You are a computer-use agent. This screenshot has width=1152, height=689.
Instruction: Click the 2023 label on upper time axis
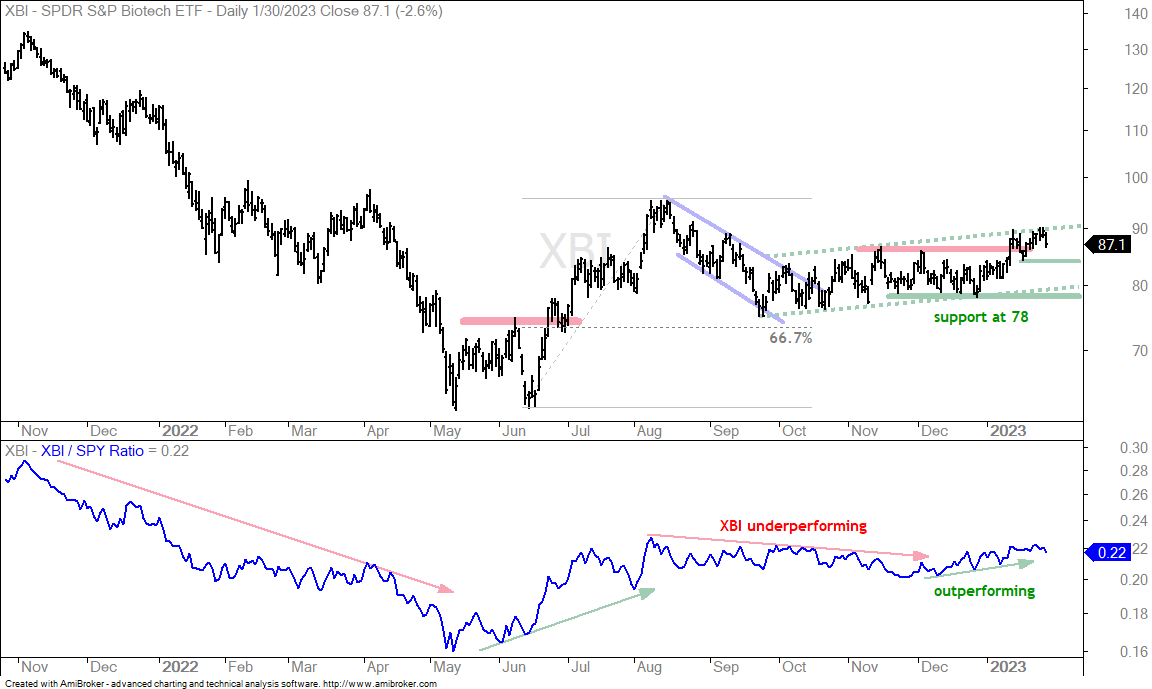[1007, 431]
